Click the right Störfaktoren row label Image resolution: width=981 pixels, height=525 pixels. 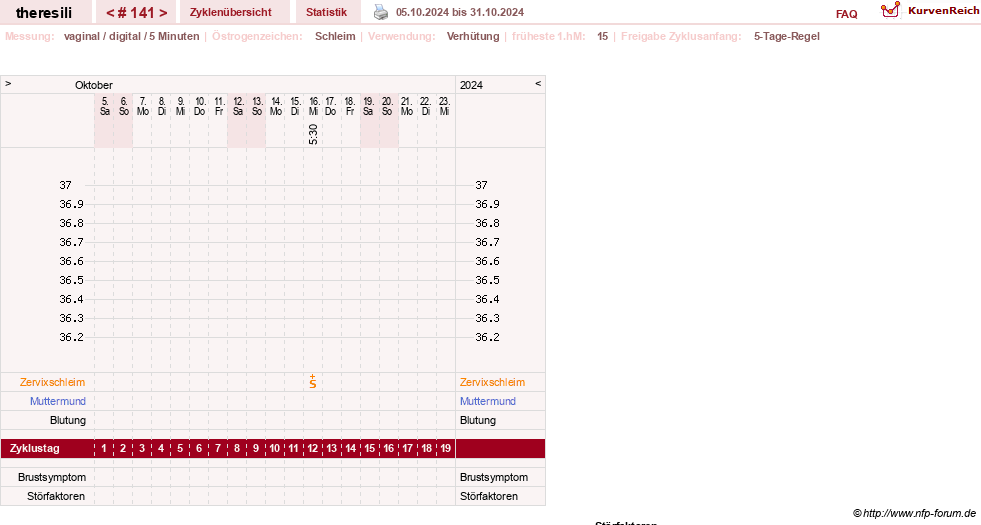coord(489,496)
